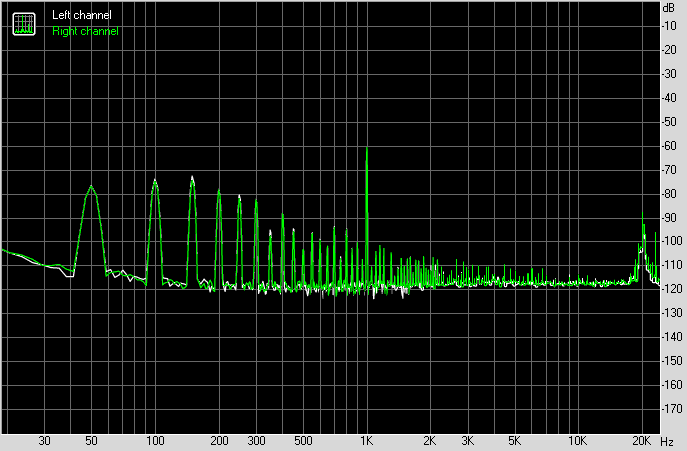
Task: Select the 'Right channel' legend label
Action: click(85, 31)
